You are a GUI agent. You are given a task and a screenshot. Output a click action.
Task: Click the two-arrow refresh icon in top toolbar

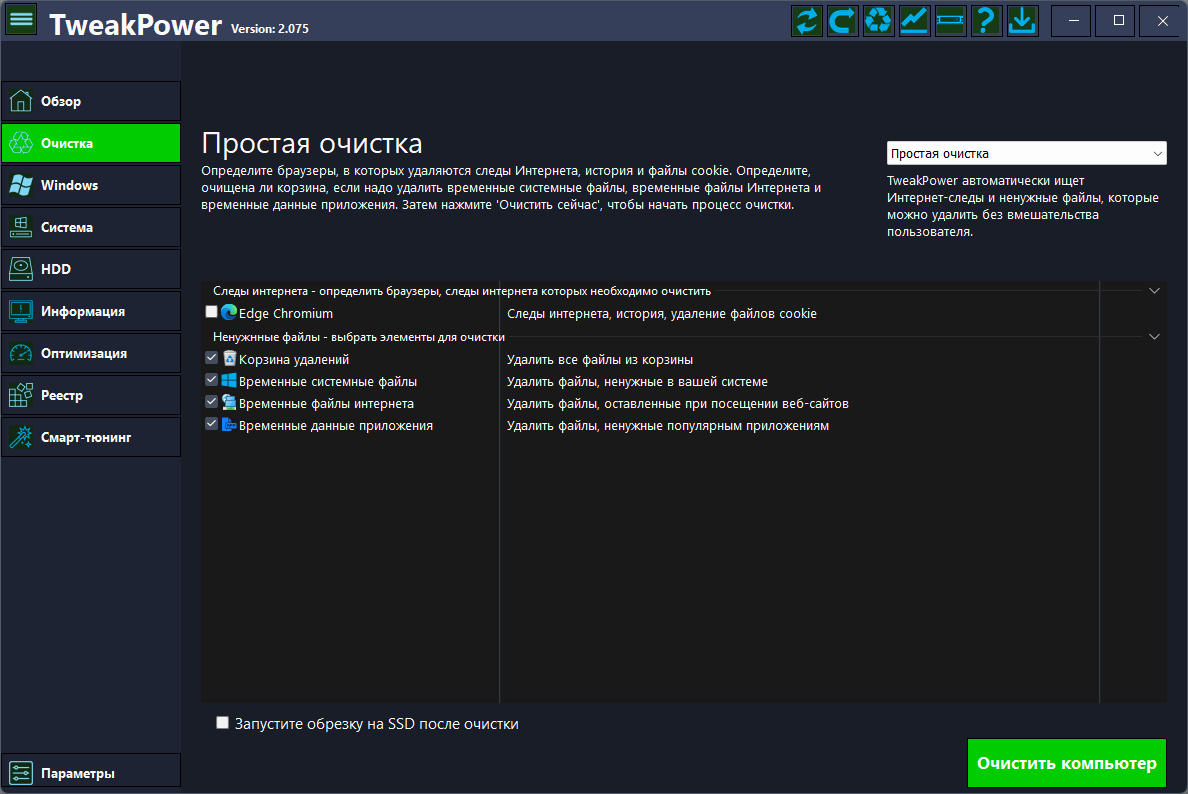pyautogui.click(x=807, y=20)
